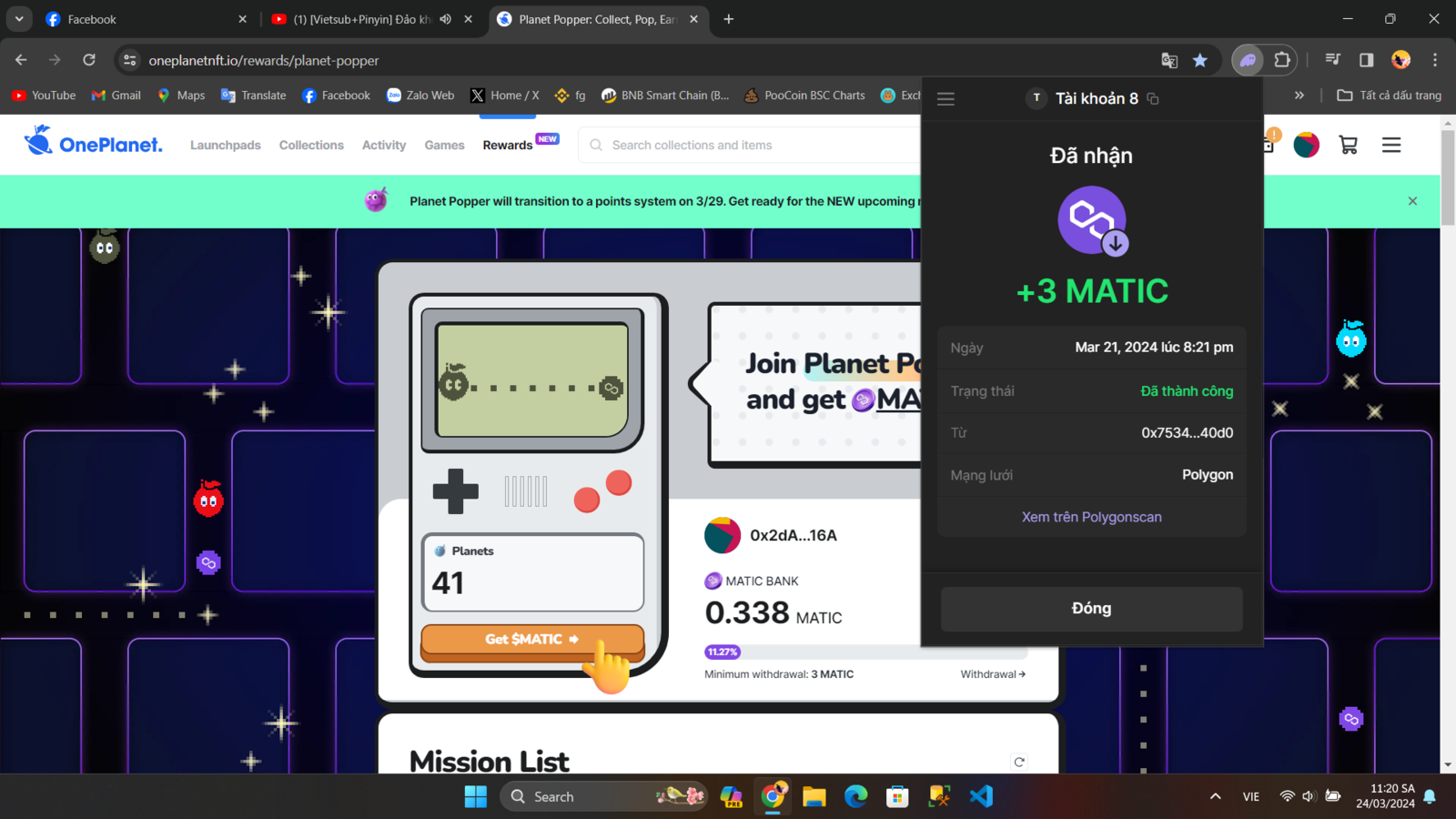The image size is (1456, 819).
Task: Click the 11.27% MATIC bank progress bar
Action: pyautogui.click(x=865, y=652)
